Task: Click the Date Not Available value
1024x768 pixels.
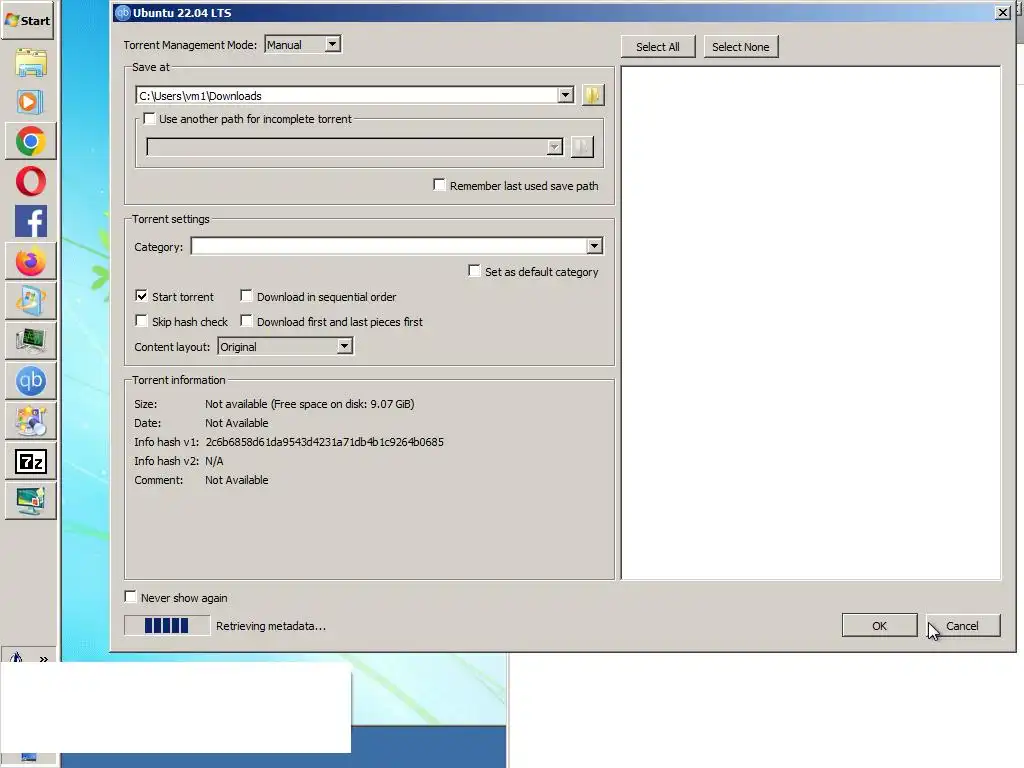Action: point(236,423)
